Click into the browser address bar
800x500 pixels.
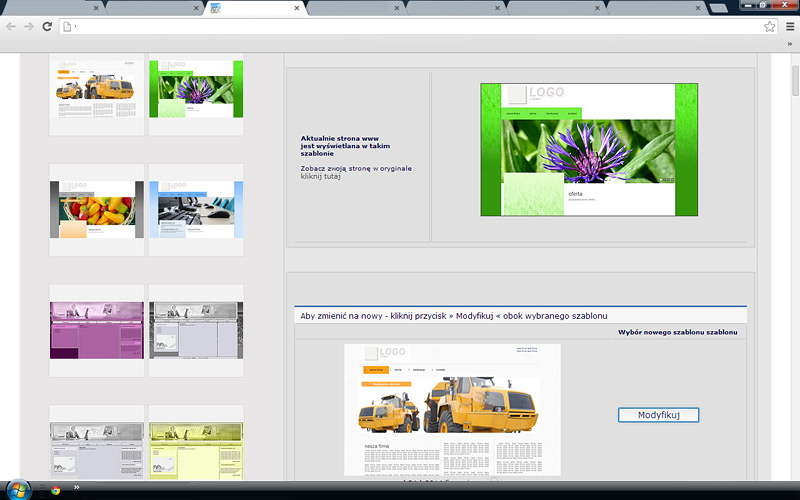[400, 26]
